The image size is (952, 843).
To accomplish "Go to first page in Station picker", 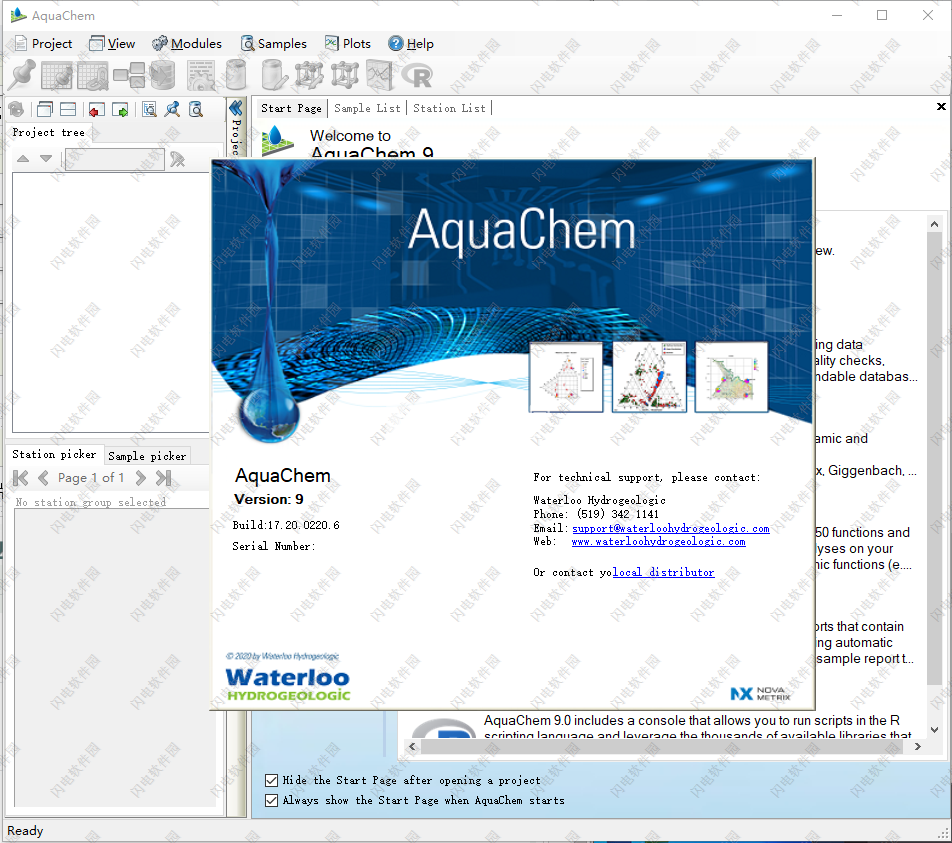I will pyautogui.click(x=21, y=478).
